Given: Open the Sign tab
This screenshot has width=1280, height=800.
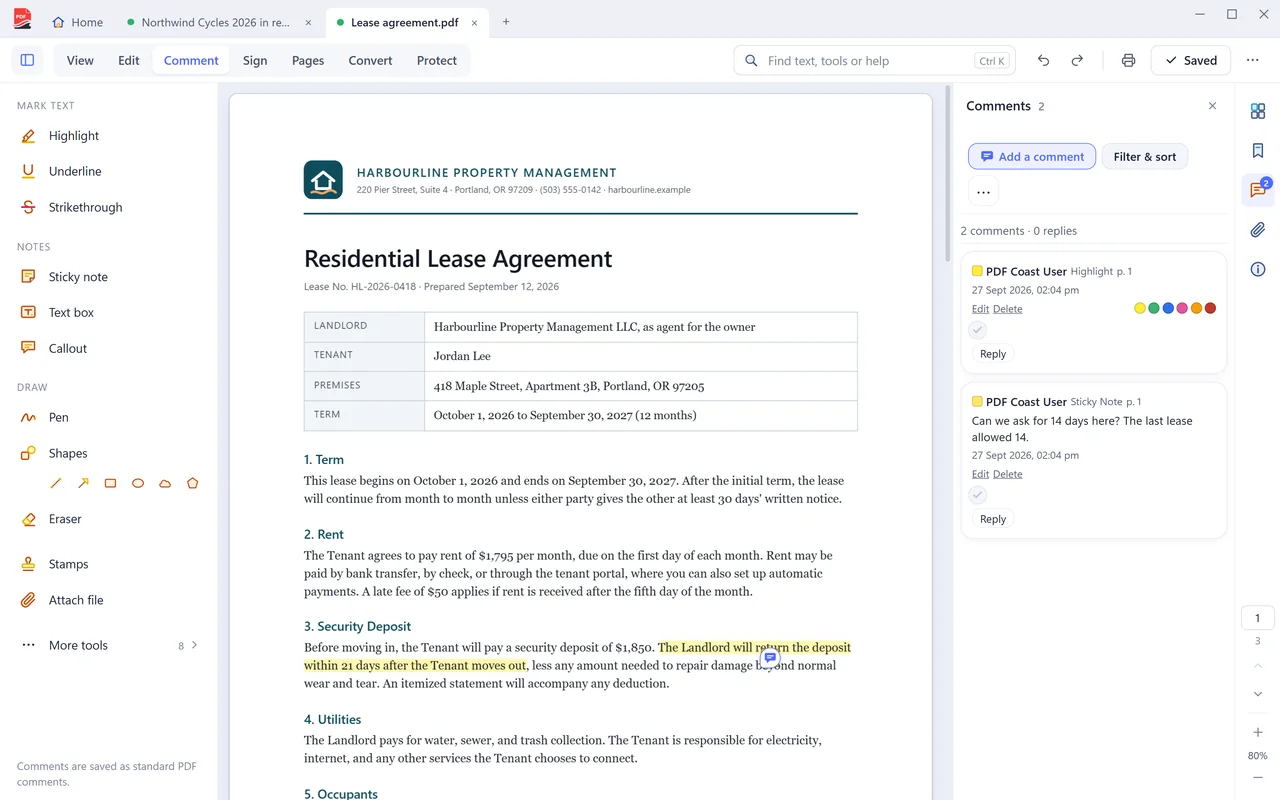Looking at the screenshot, I should pyautogui.click(x=255, y=60).
